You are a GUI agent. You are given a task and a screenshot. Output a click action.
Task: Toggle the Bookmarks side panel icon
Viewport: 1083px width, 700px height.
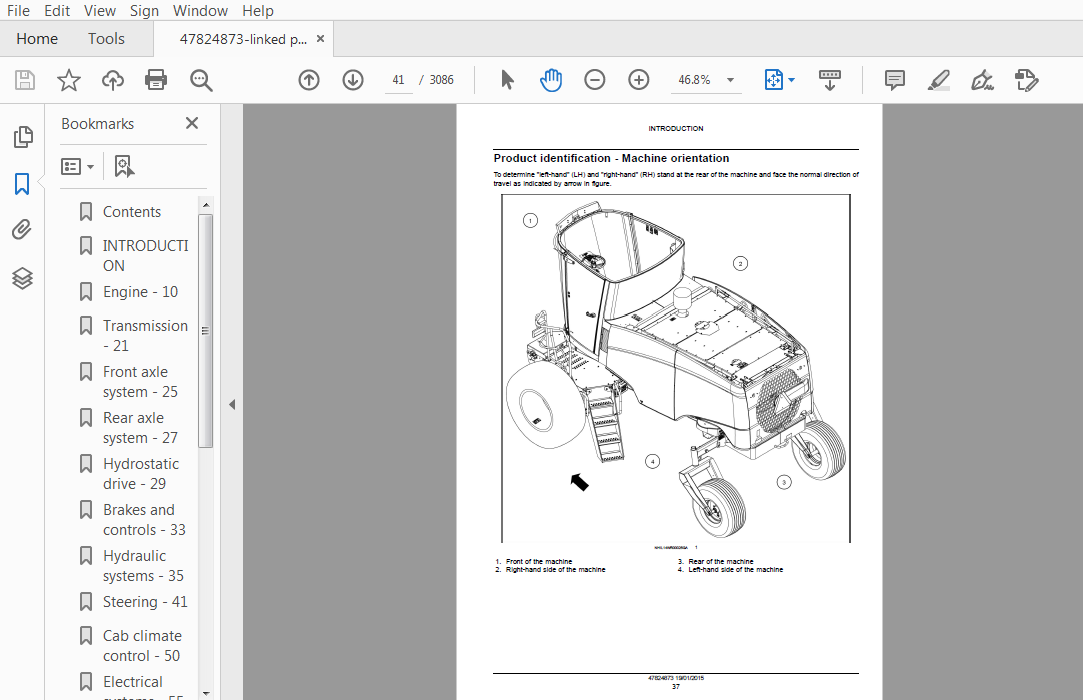[x=22, y=184]
